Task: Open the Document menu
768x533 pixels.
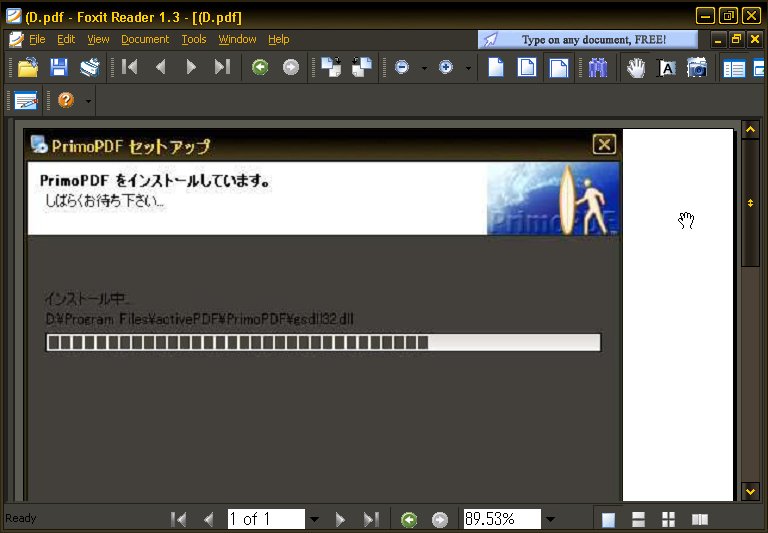Action: tap(145, 39)
